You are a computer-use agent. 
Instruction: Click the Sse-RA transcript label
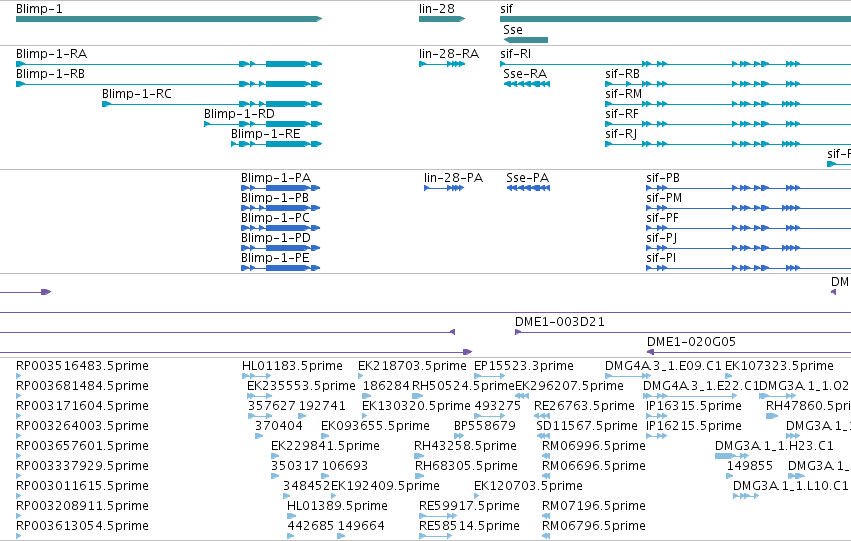[x=525, y=74]
